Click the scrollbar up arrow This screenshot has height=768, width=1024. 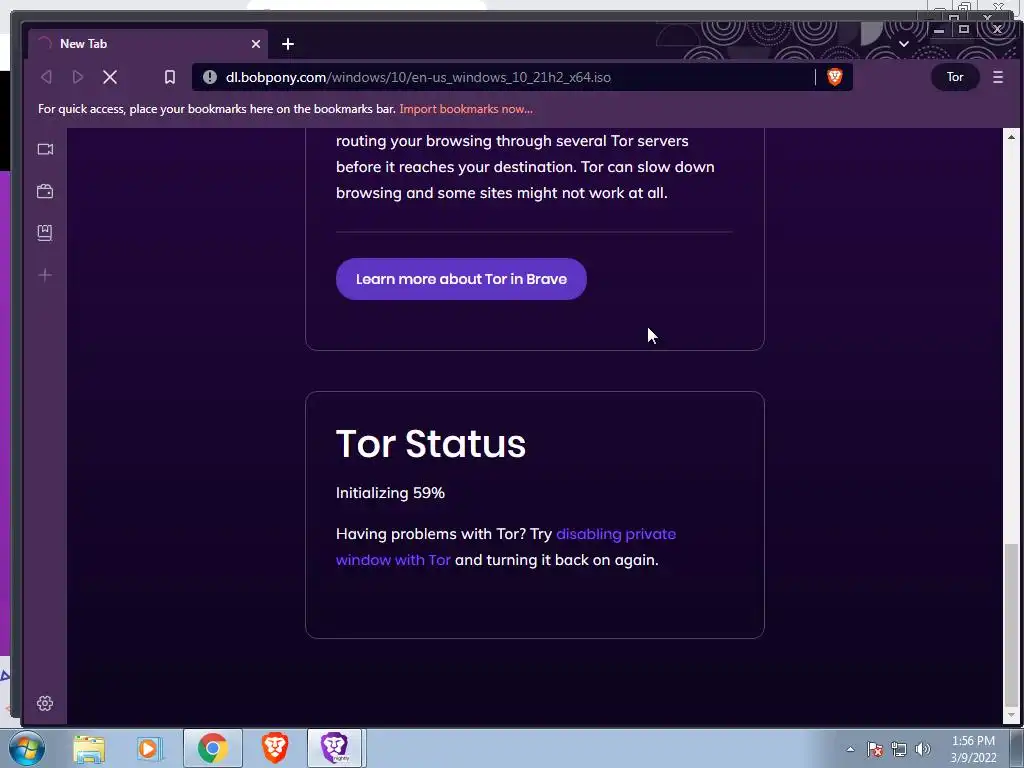pos(1011,137)
